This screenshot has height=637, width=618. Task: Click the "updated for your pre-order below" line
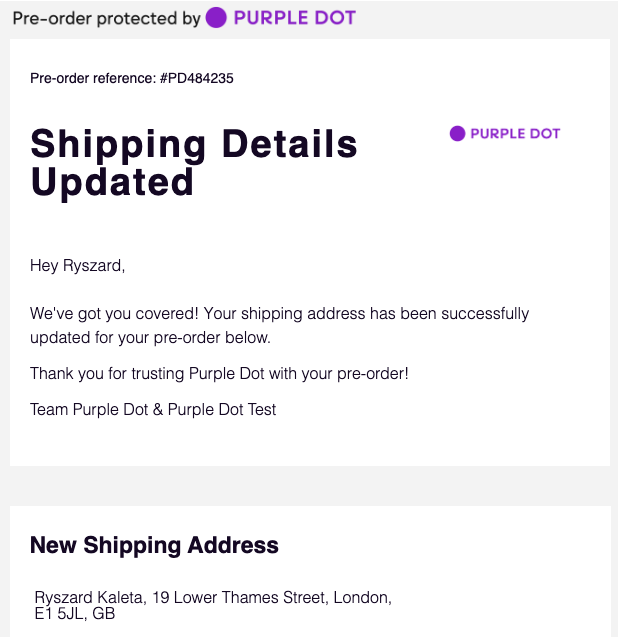[x=150, y=337]
